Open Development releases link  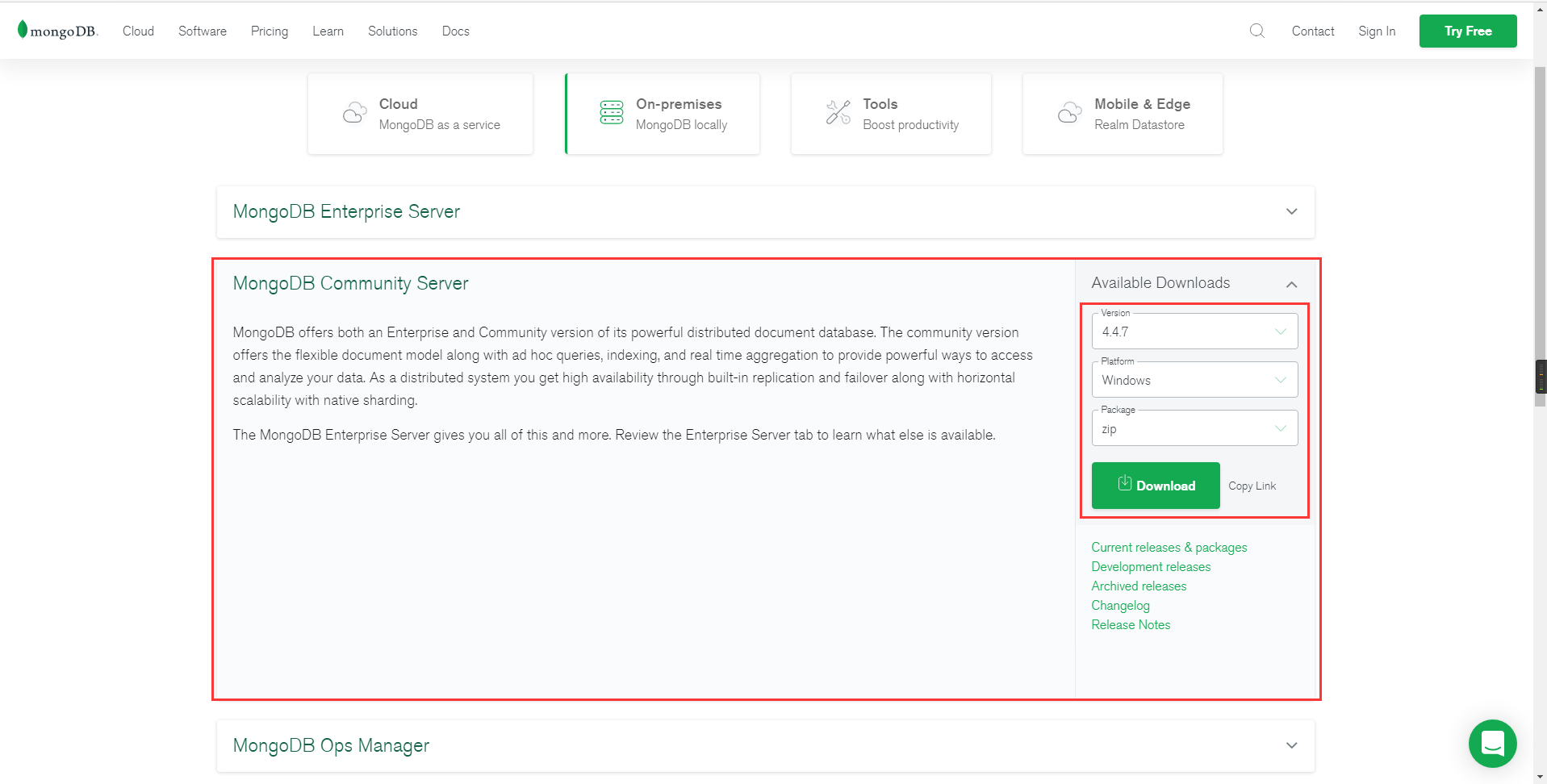tap(1151, 567)
